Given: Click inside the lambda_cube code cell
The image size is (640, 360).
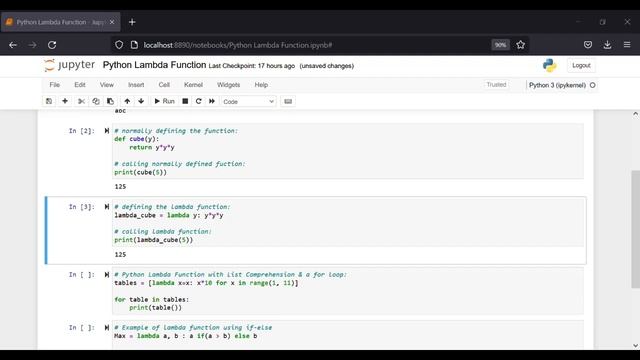Looking at the screenshot, I should (348, 223).
